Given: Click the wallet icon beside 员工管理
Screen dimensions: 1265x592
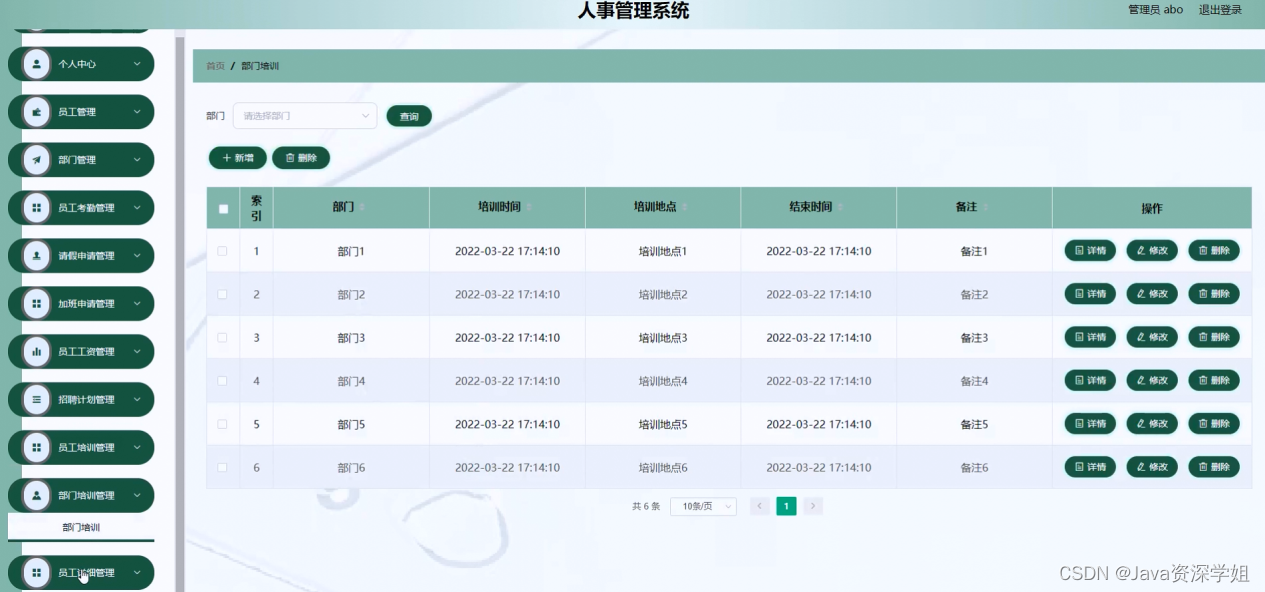Looking at the screenshot, I should pos(37,112).
